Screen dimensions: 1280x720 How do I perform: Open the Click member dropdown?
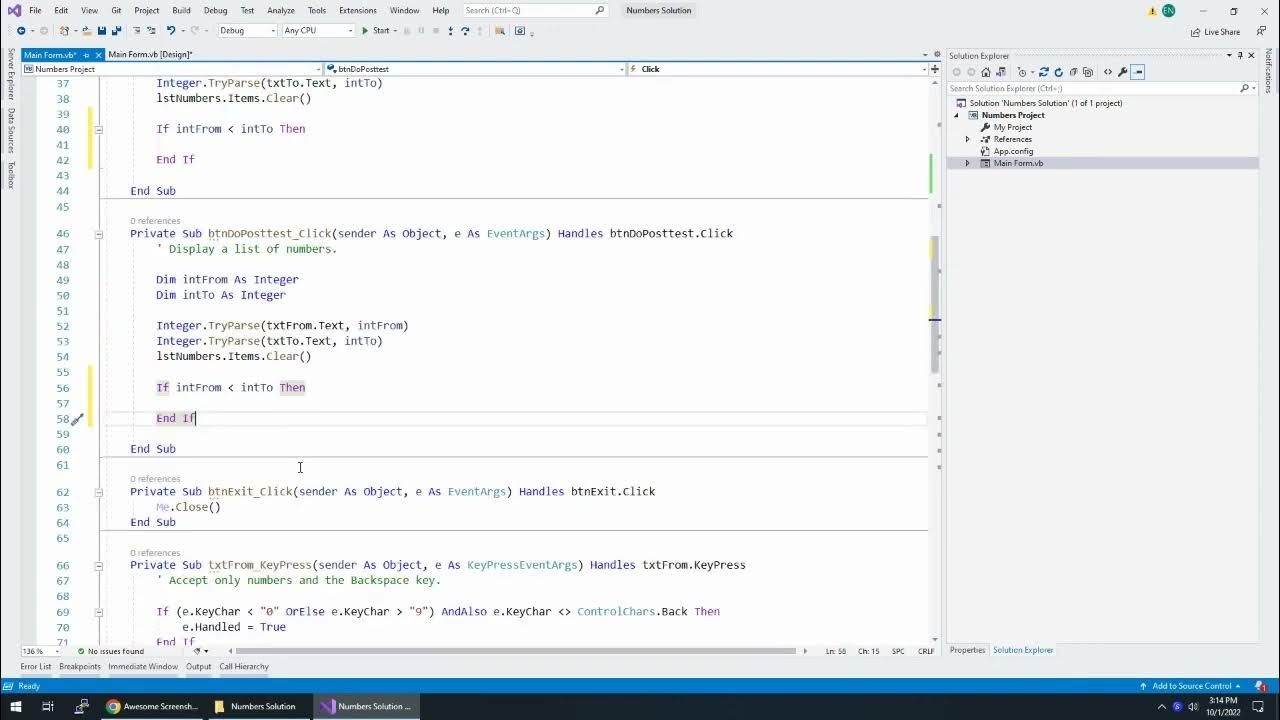coord(778,69)
